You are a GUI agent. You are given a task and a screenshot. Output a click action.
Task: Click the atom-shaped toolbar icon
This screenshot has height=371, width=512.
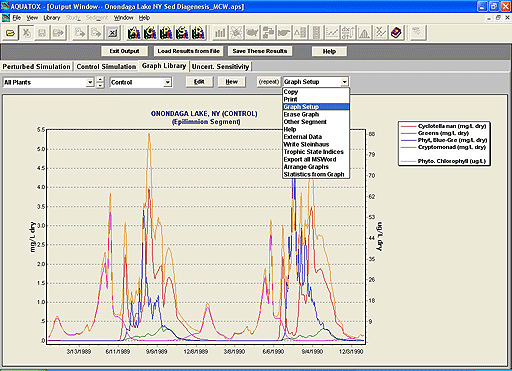click(236, 33)
